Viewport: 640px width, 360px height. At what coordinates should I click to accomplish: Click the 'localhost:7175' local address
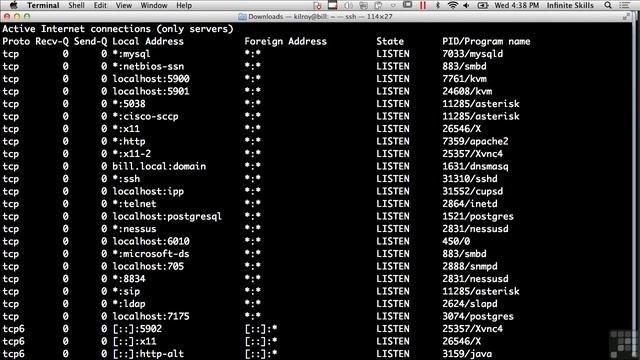tap(151, 316)
